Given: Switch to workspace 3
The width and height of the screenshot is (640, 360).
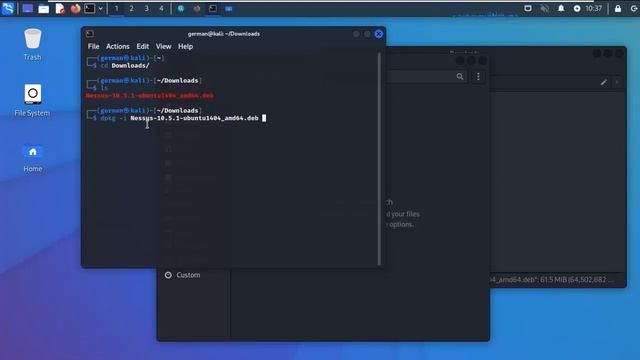Looking at the screenshot, I should (147, 8).
